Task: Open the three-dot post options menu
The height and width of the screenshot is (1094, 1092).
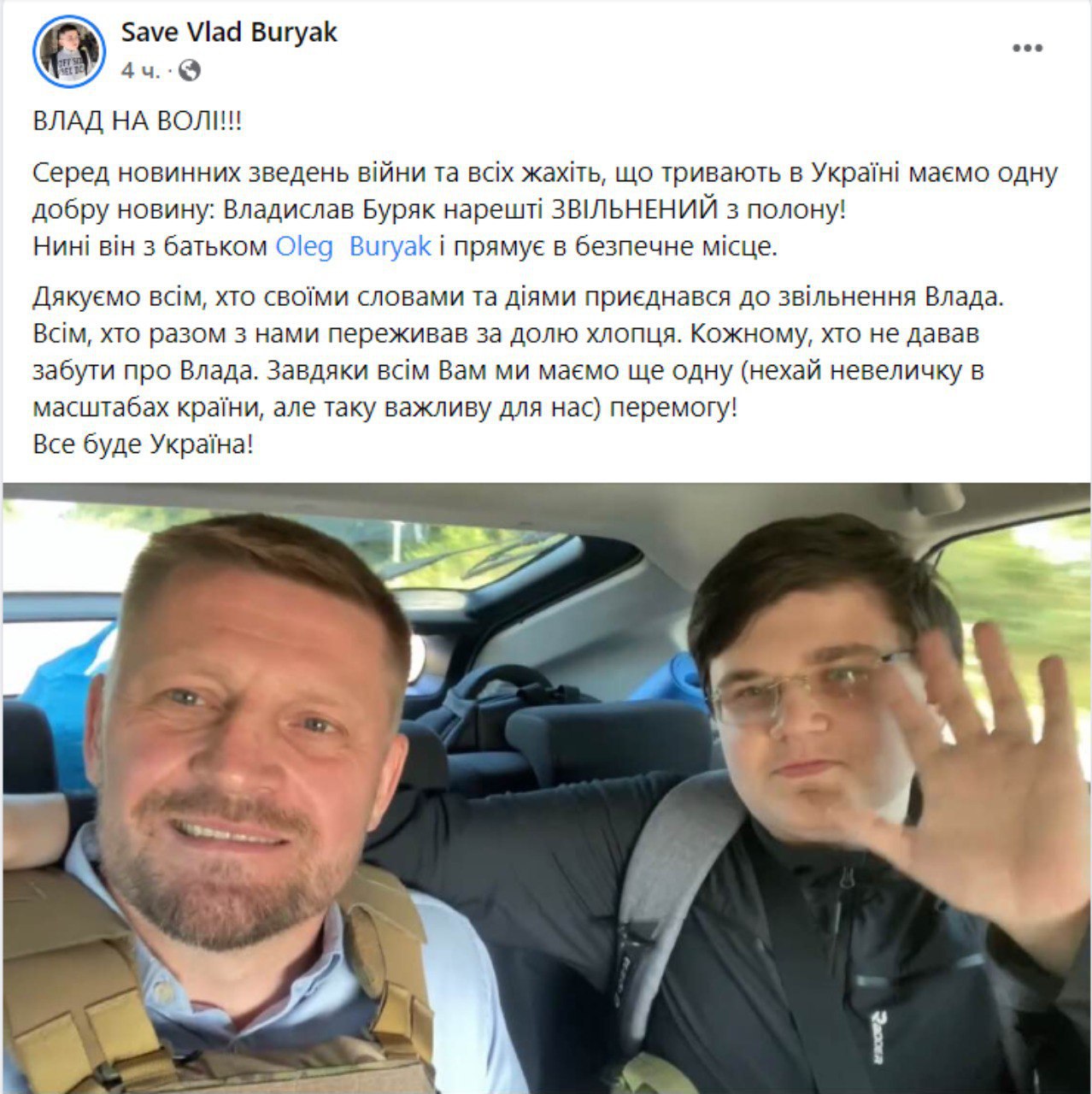Action: click(x=1027, y=49)
